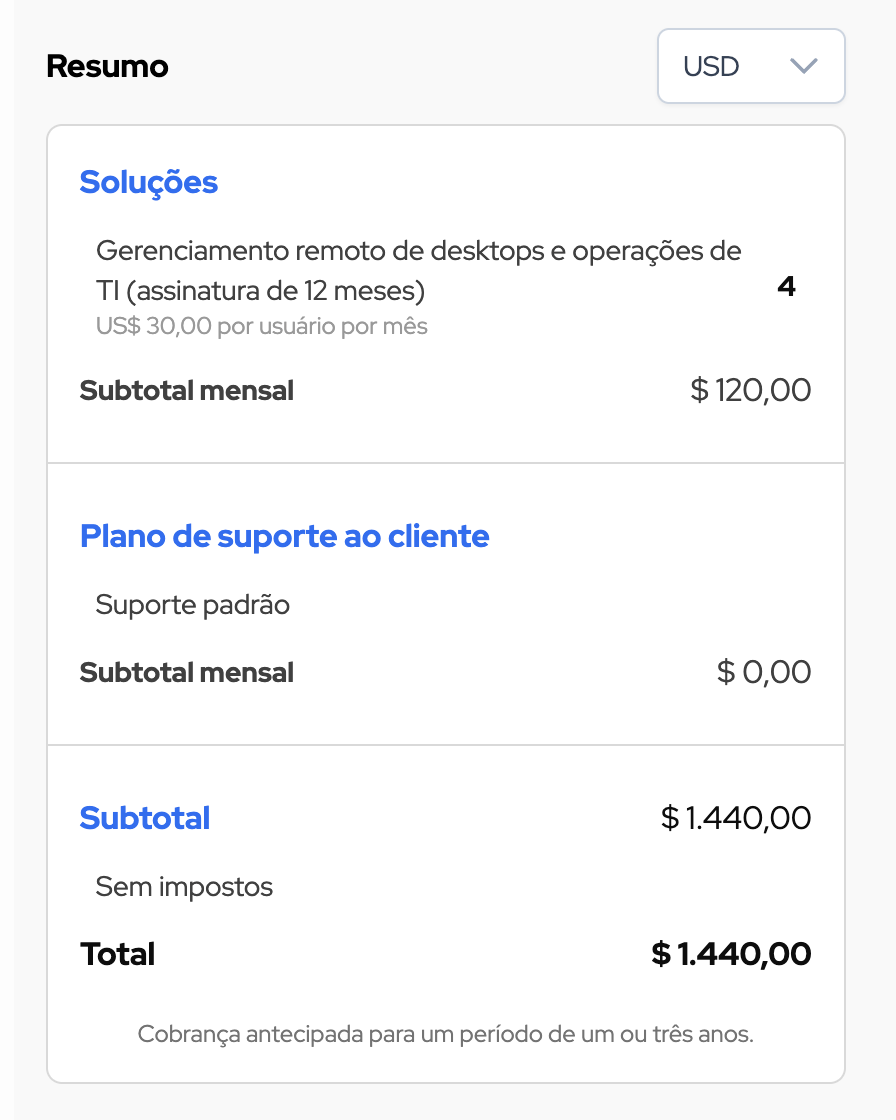Click the US$ 30,00 por usuário note
The height and width of the screenshot is (1120, 896).
click(261, 326)
